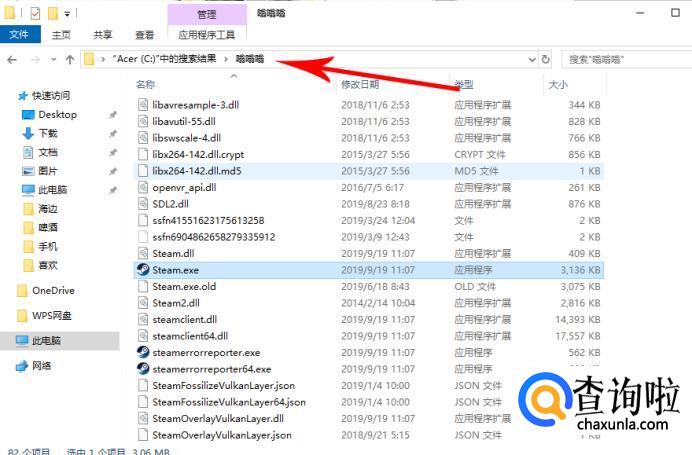Click the steamclient64.dll file icon
This screenshot has height=455, width=692.
tap(143, 336)
